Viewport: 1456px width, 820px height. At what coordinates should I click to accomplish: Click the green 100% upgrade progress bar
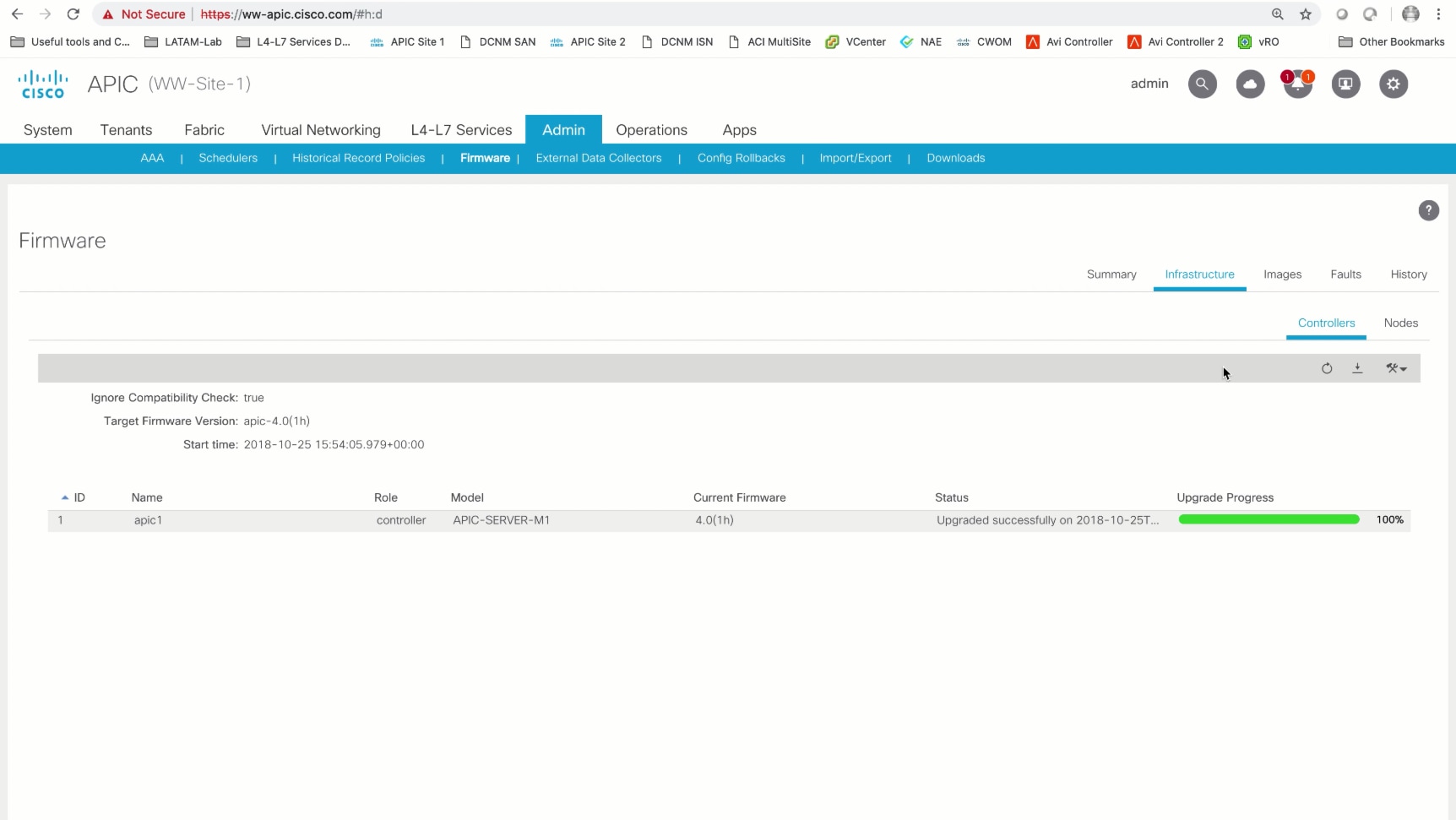click(1269, 519)
